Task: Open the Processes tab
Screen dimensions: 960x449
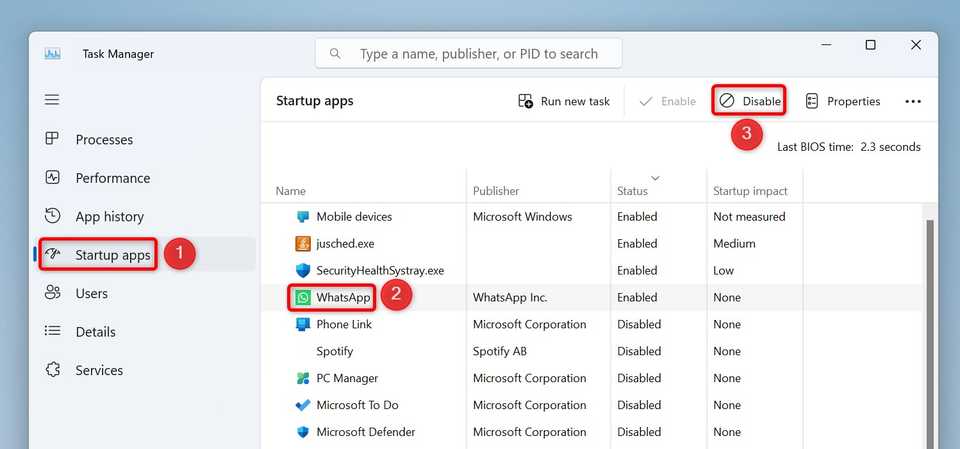Action: [x=104, y=140]
